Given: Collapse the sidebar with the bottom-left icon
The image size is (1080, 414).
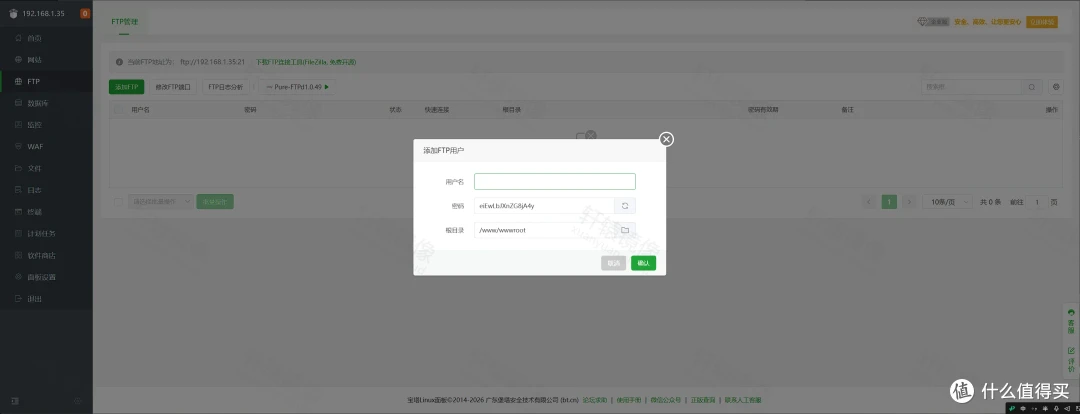Looking at the screenshot, I should [x=15, y=400].
